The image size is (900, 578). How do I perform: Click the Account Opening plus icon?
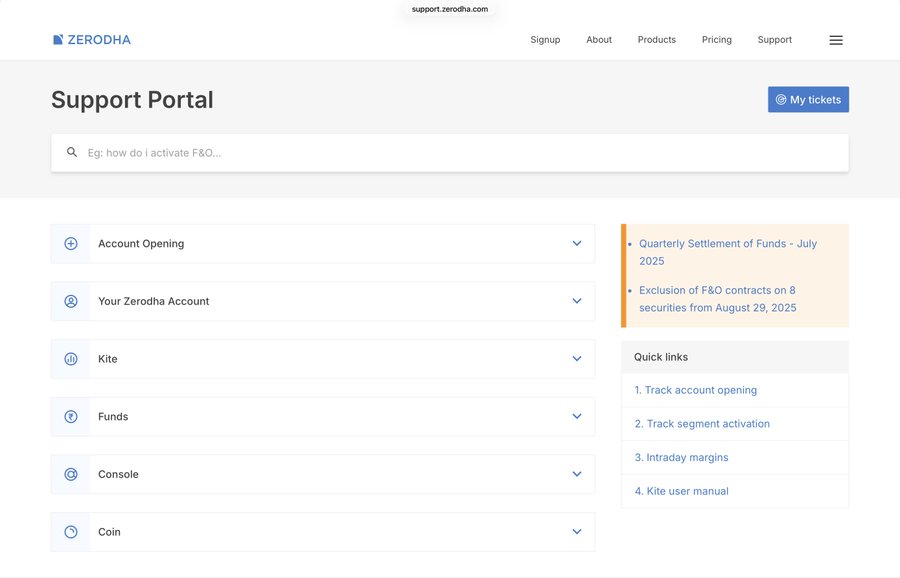(x=71, y=243)
